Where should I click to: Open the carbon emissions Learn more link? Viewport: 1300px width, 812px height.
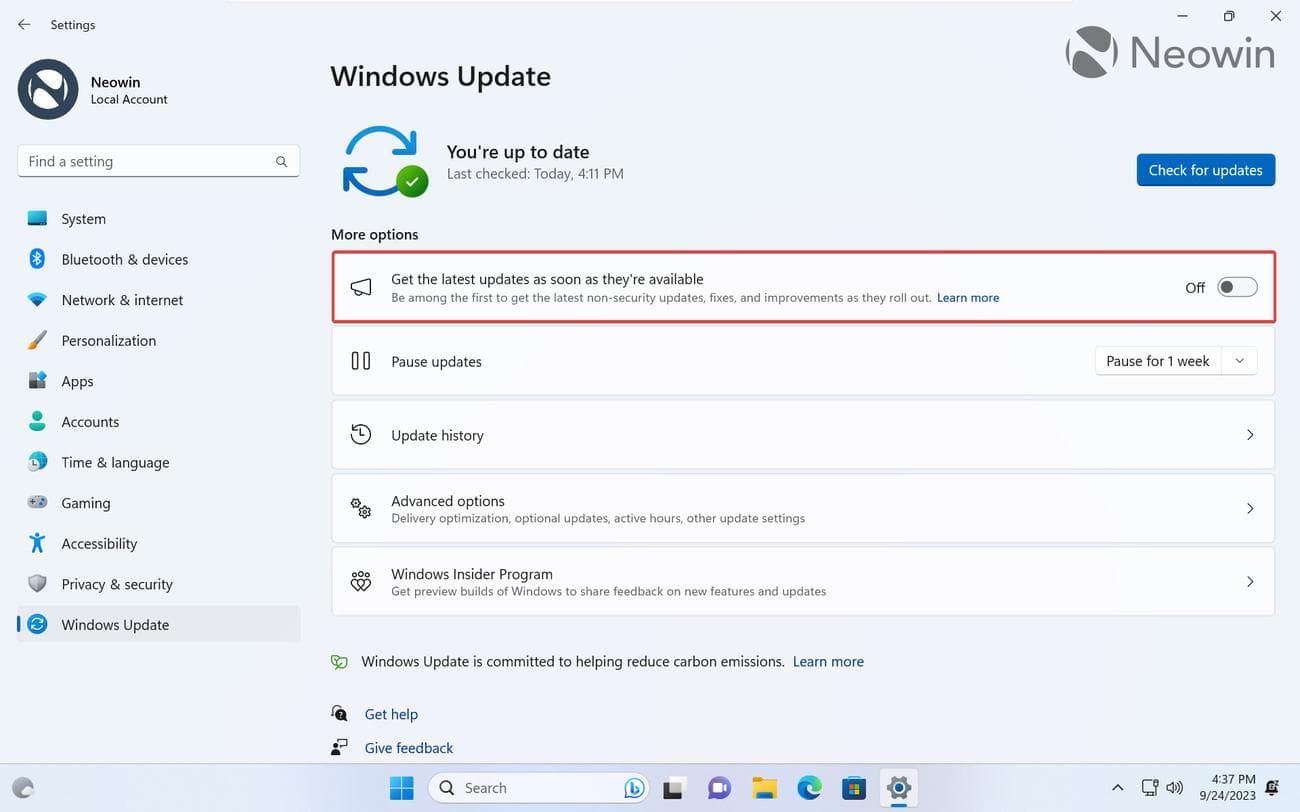828,661
